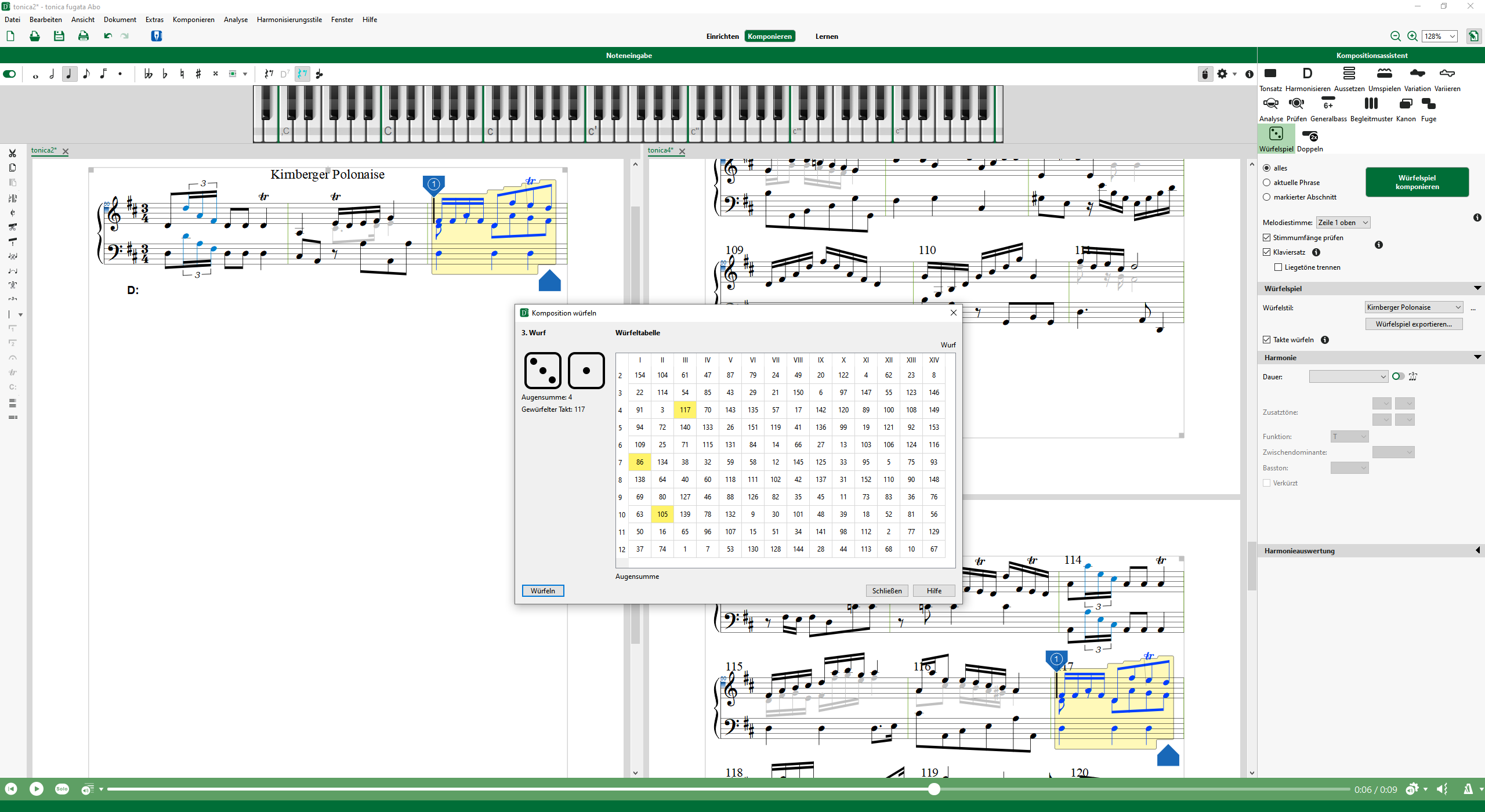Click 'Würfelspiel komponieren' button
The image size is (1485, 812).
click(1417, 182)
